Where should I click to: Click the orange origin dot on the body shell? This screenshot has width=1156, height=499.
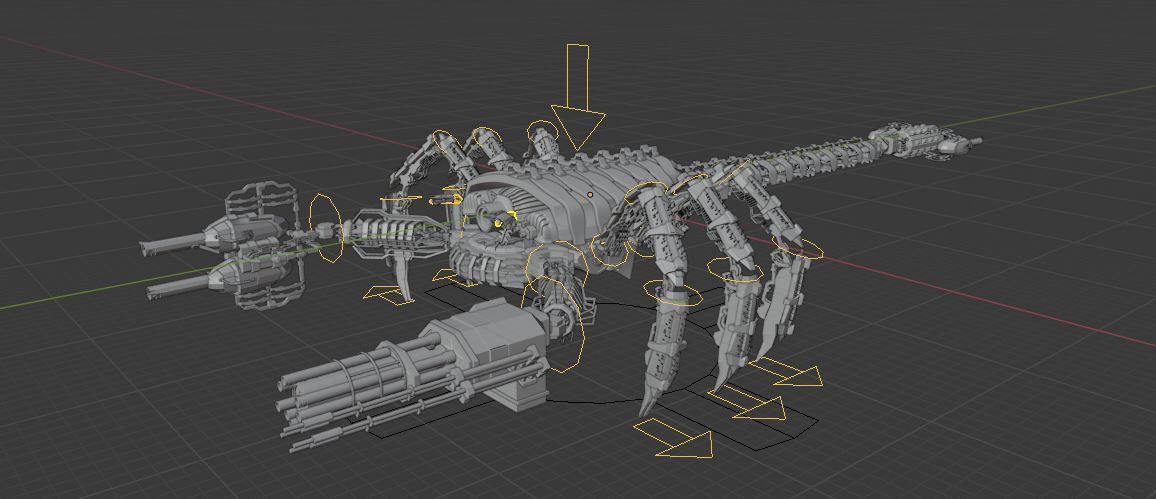pyautogui.click(x=590, y=195)
